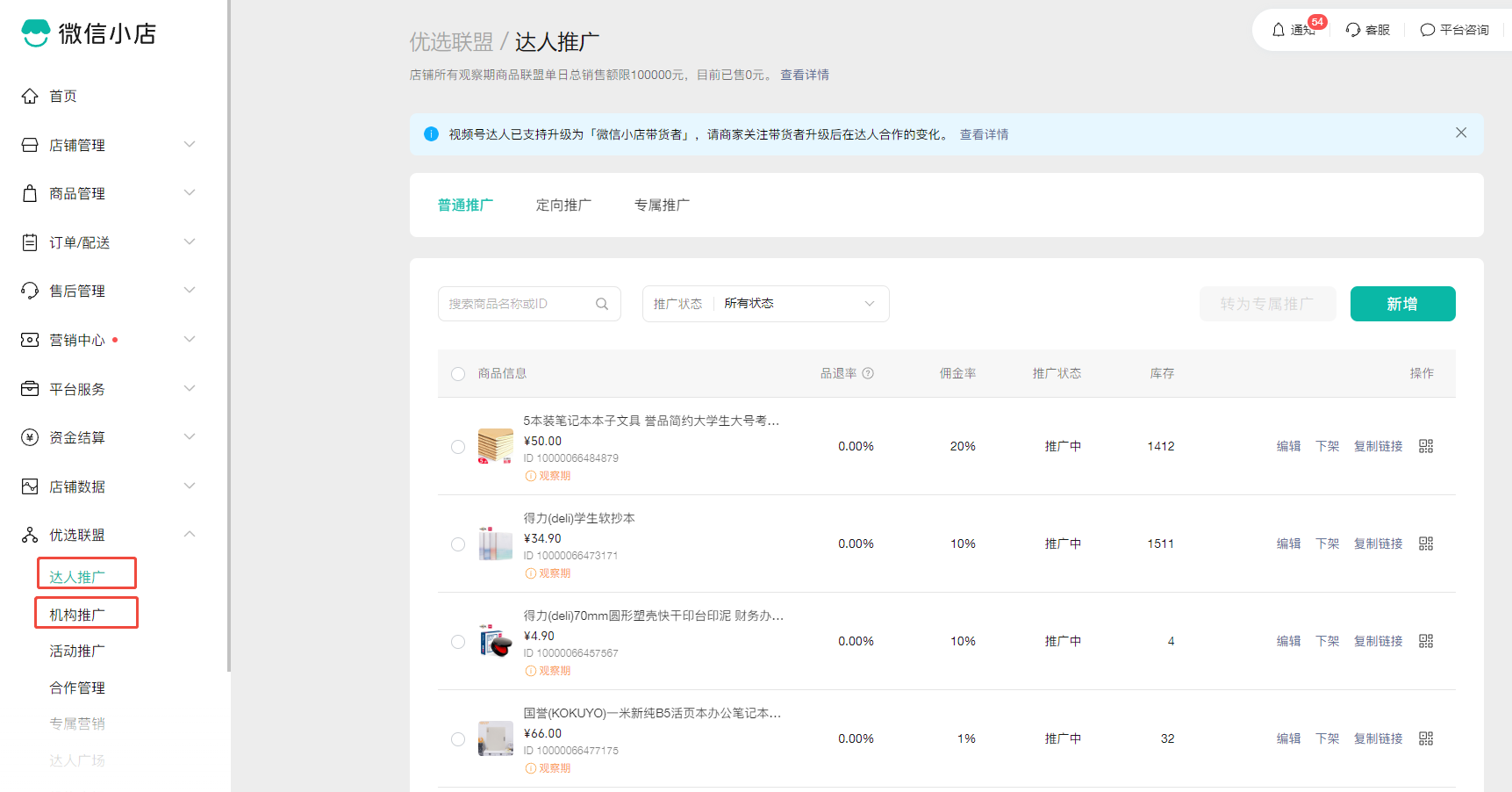Click the 品退率 help question icon
This screenshot has height=792, width=1512.
868,373
